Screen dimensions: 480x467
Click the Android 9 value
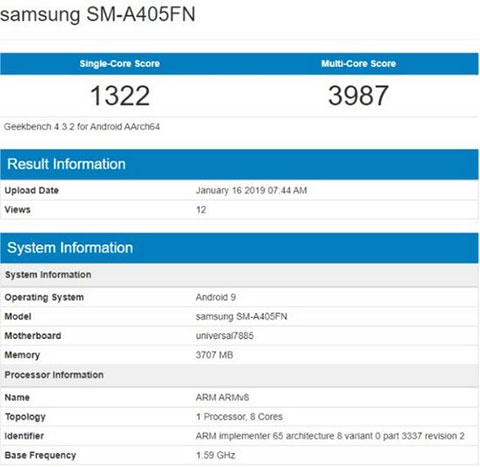point(216,297)
